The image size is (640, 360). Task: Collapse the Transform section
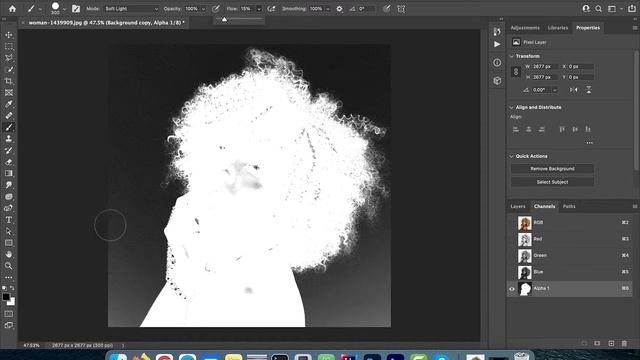(x=511, y=56)
